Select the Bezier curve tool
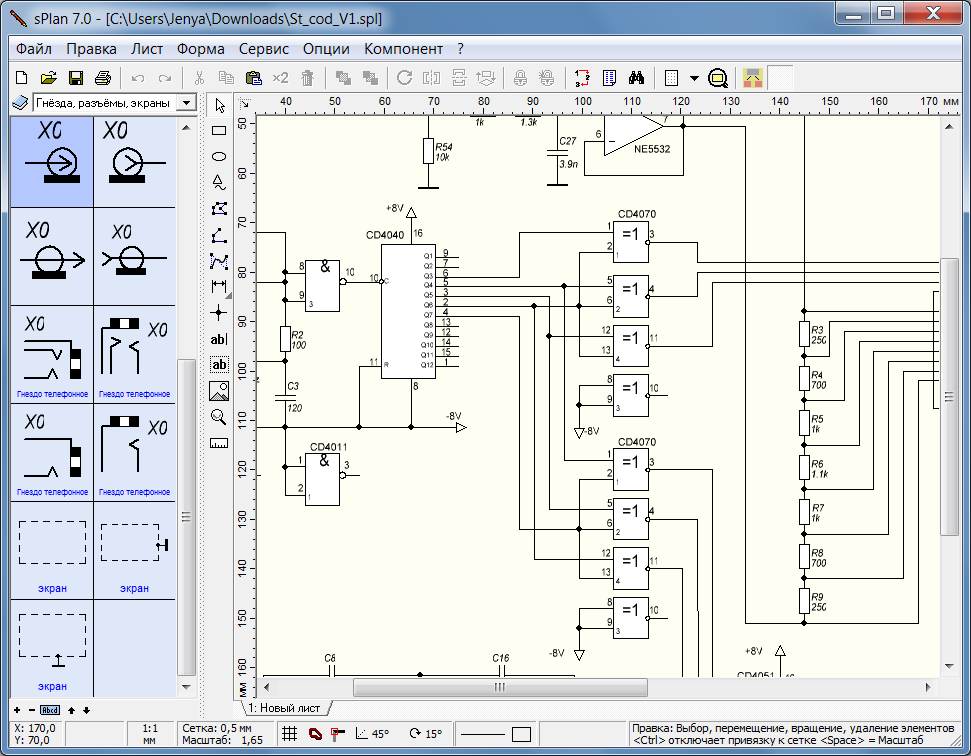Image resolution: width=971 pixels, height=756 pixels. click(x=219, y=261)
